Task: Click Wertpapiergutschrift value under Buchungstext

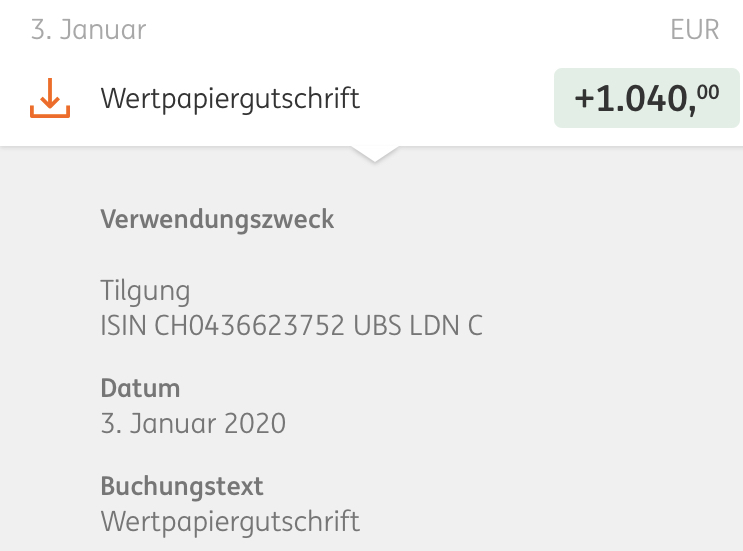Action: 229,521
